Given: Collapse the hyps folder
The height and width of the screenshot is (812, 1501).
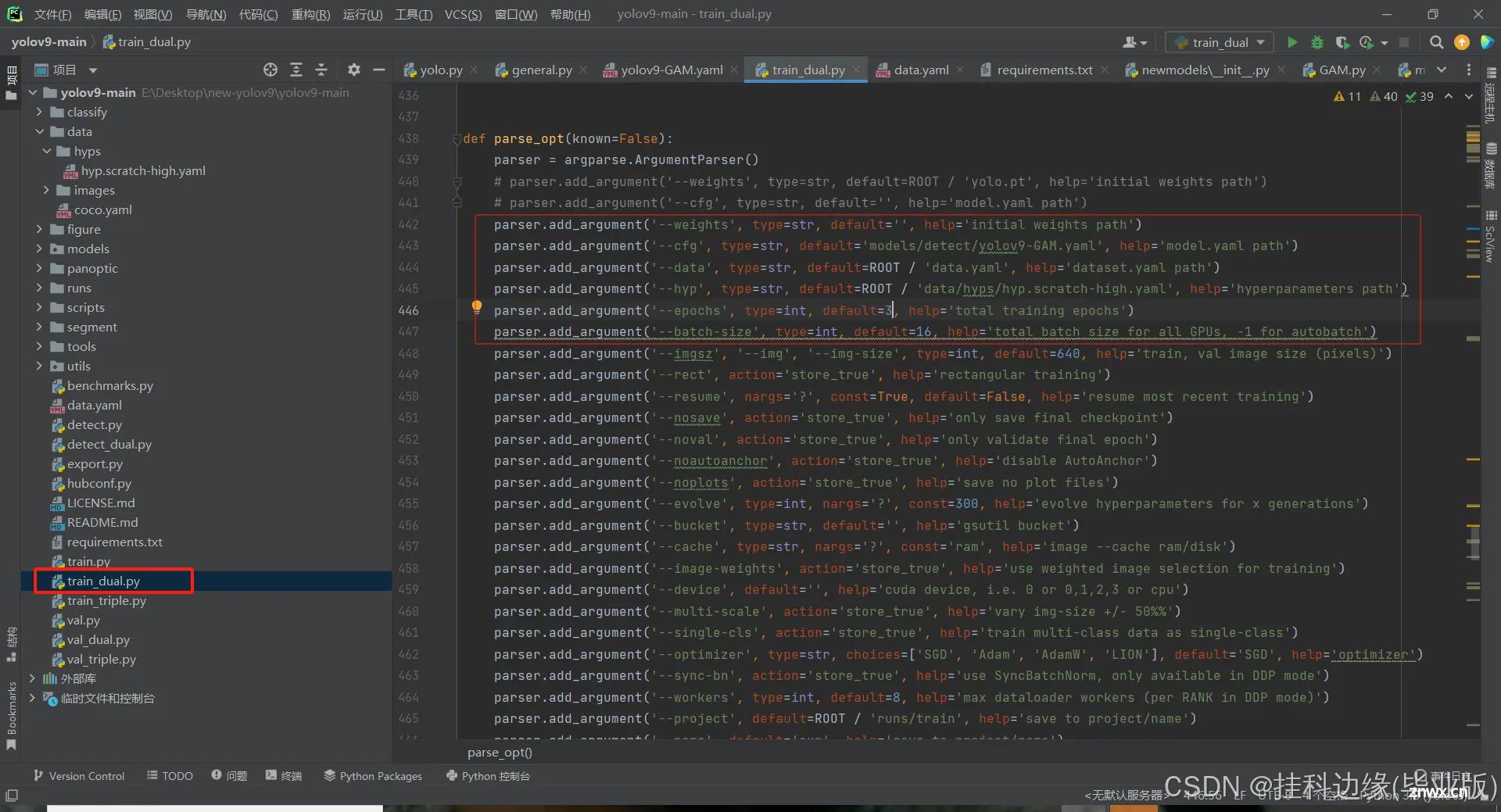Looking at the screenshot, I should click(x=46, y=151).
